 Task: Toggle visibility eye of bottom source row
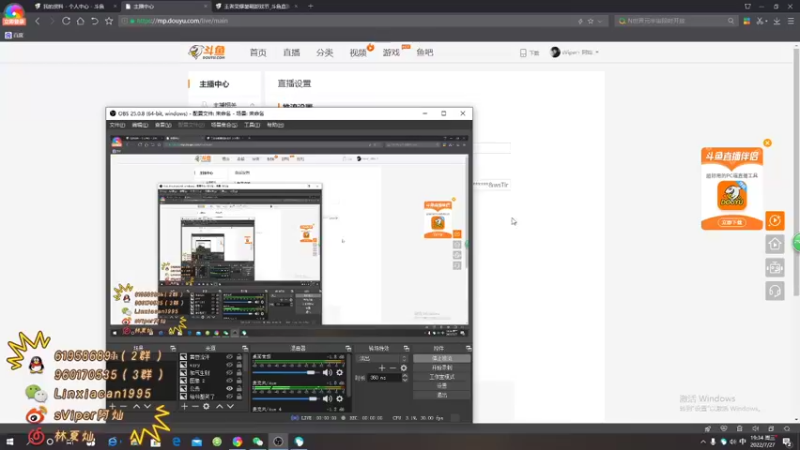229,396
